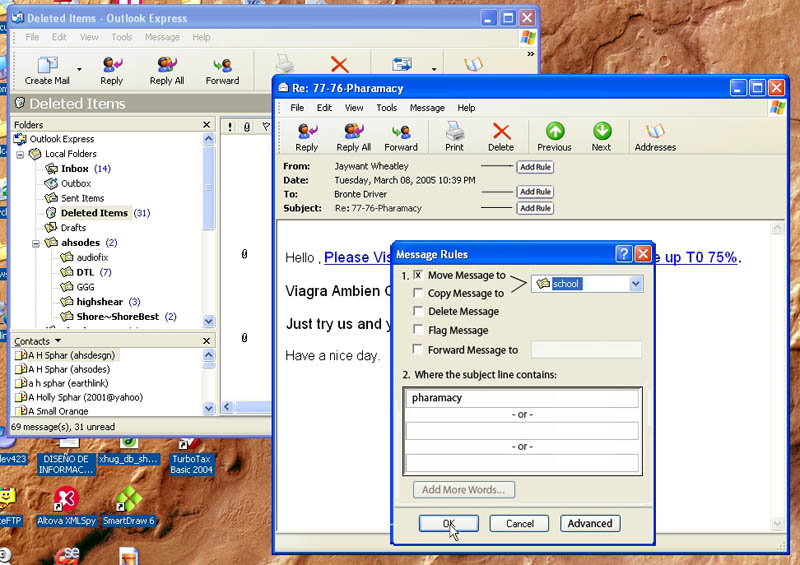Uncheck Move Message to checkbox
The width and height of the screenshot is (800, 565).
click(x=418, y=275)
